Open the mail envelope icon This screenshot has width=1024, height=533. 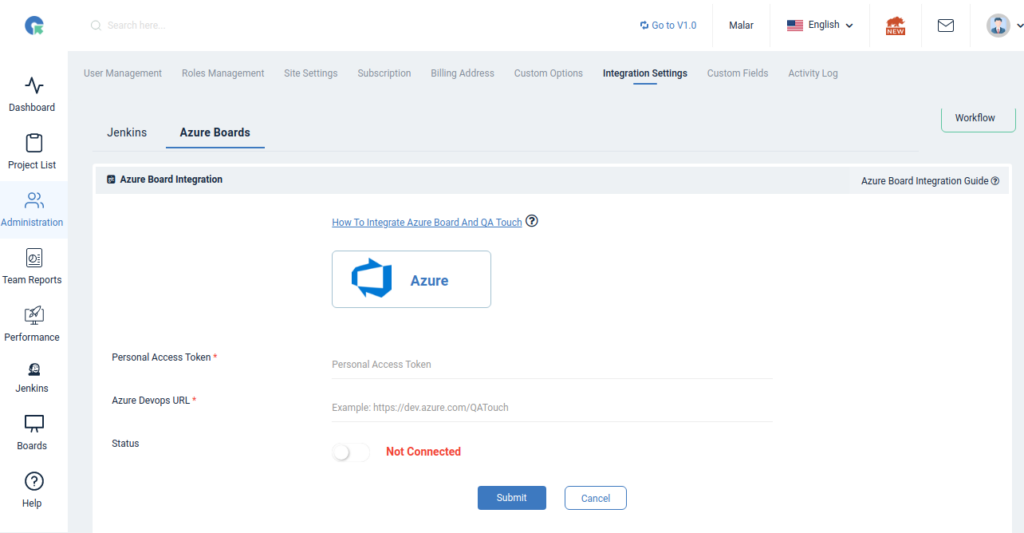pos(945,26)
